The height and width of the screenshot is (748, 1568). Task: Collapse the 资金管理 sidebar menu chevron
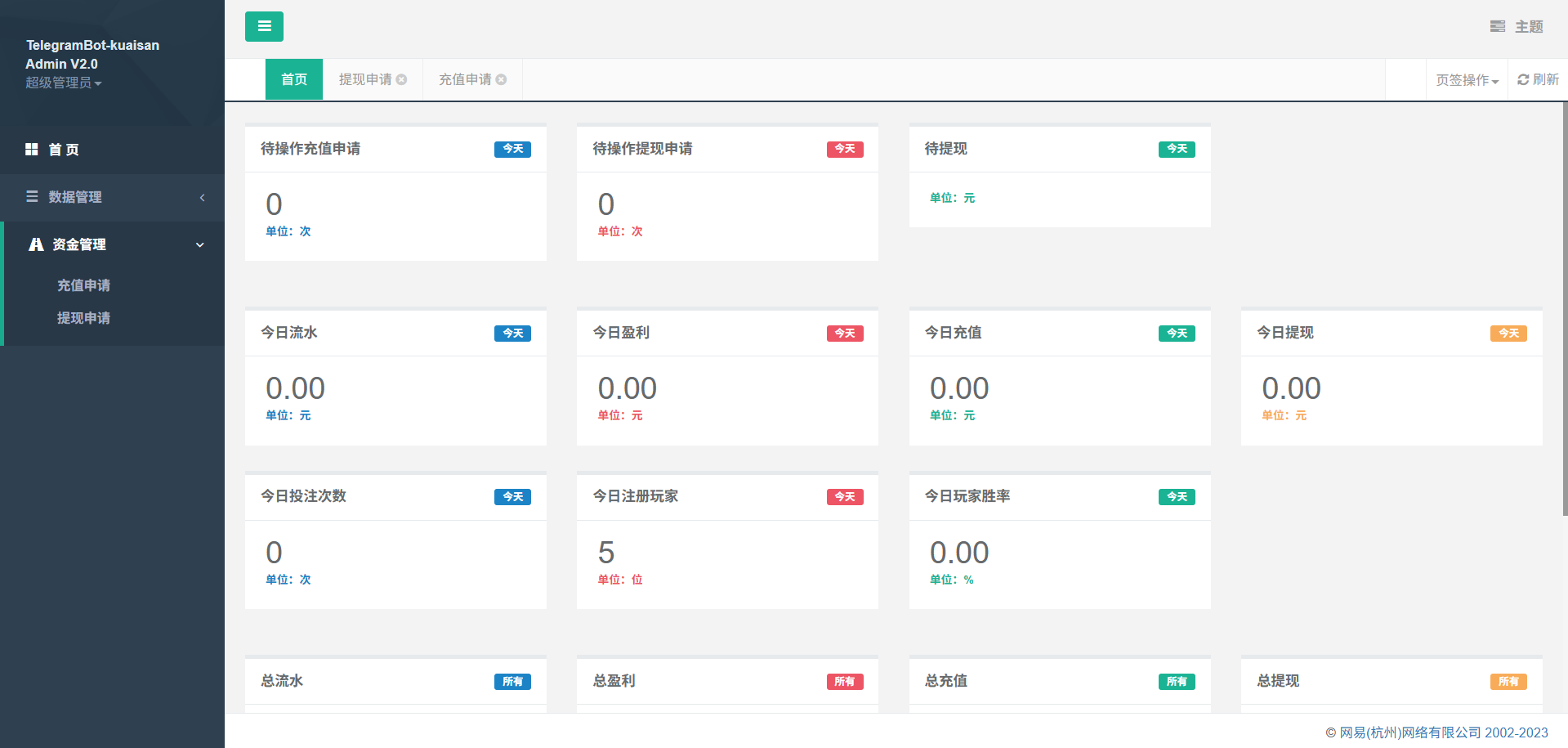tap(200, 244)
